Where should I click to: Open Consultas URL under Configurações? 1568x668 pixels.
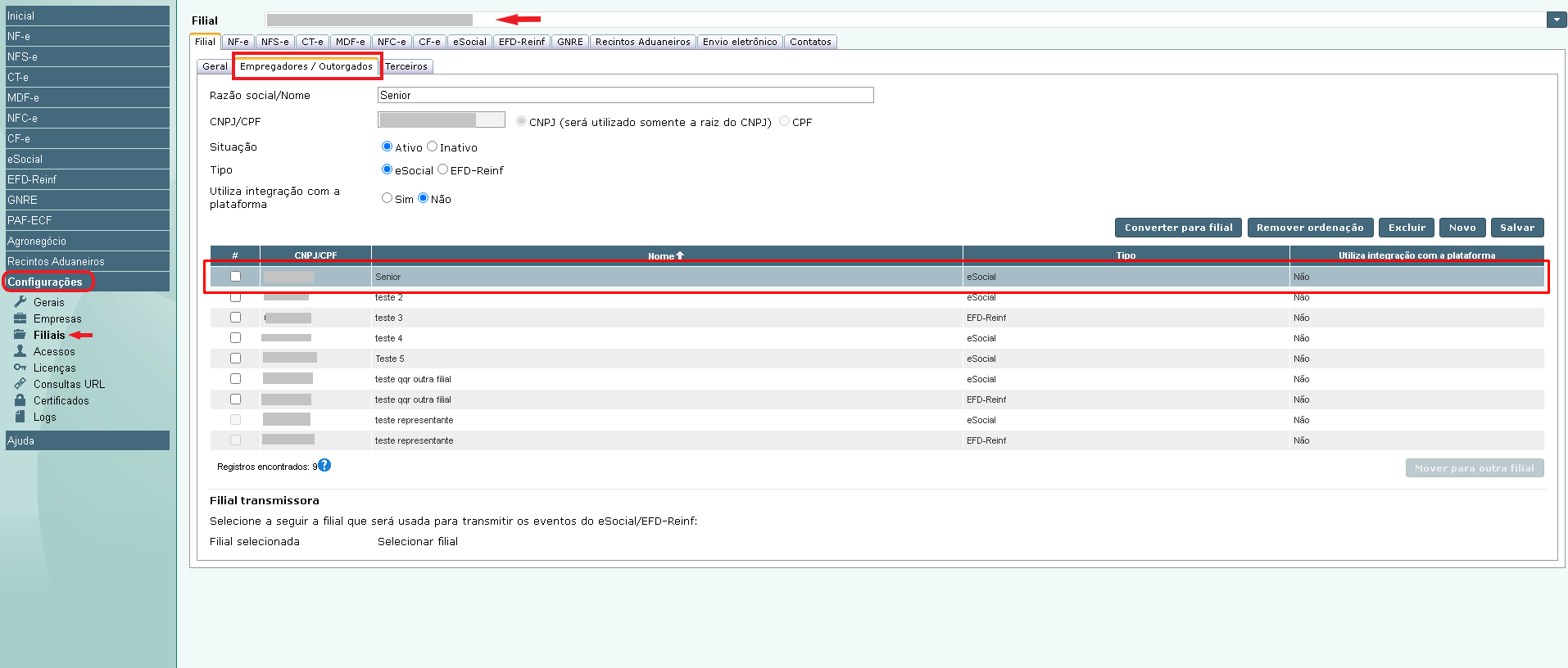coord(69,384)
